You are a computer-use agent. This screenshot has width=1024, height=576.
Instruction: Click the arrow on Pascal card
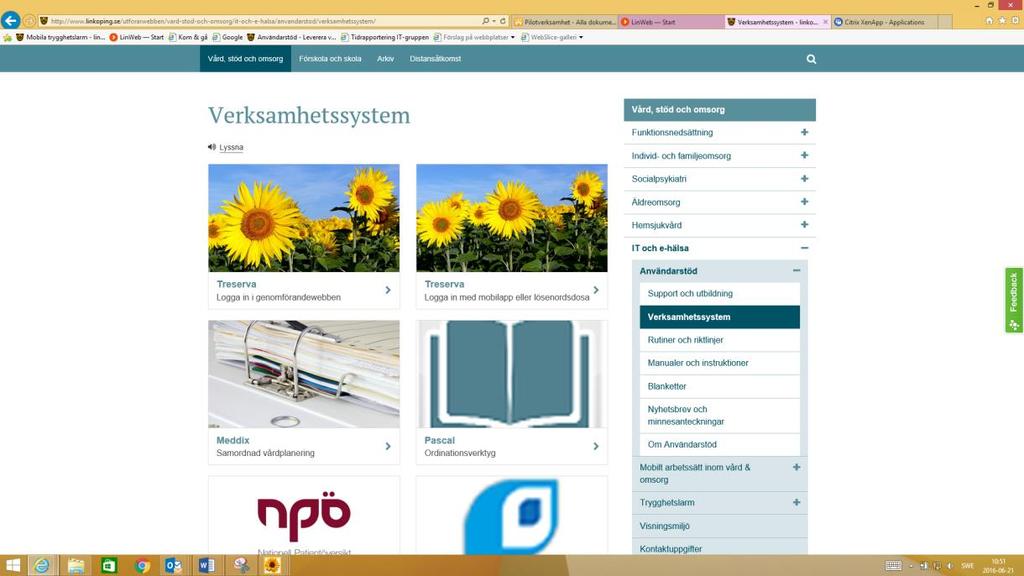point(596,446)
